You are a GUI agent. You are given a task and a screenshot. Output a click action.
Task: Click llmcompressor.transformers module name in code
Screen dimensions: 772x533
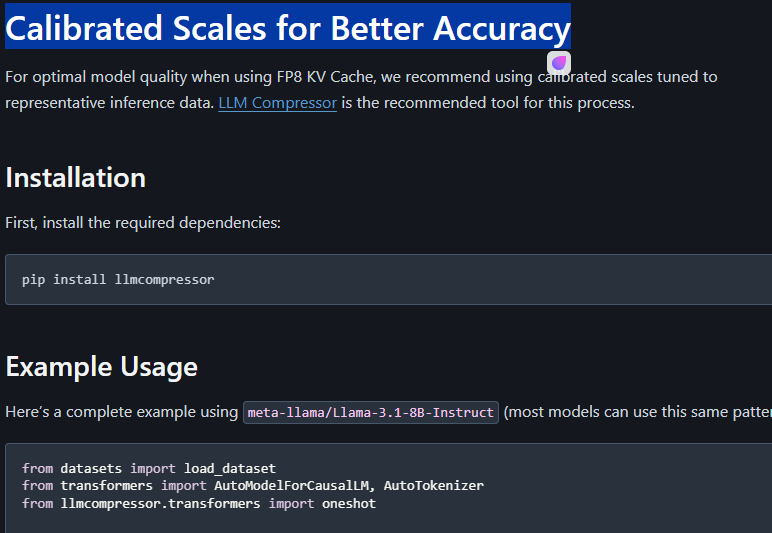(161, 503)
